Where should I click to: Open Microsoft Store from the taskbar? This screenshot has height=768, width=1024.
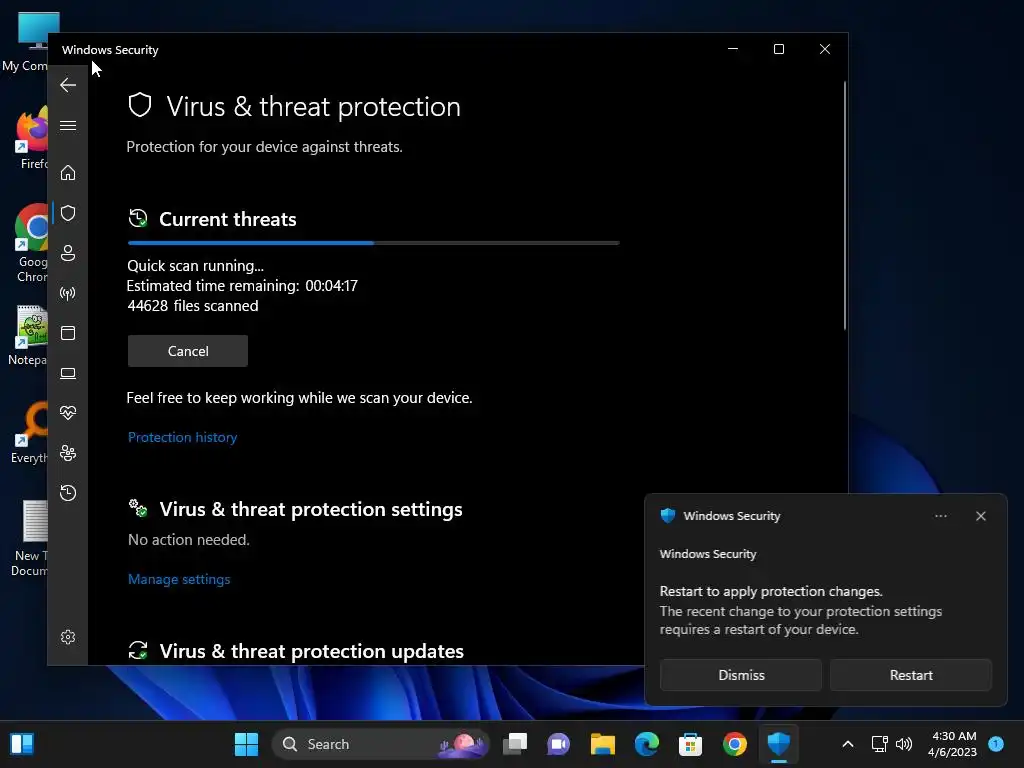pyautogui.click(x=690, y=744)
